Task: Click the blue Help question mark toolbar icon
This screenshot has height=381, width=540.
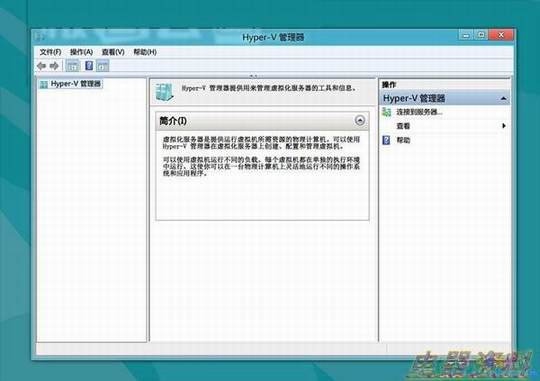Action: (89, 65)
